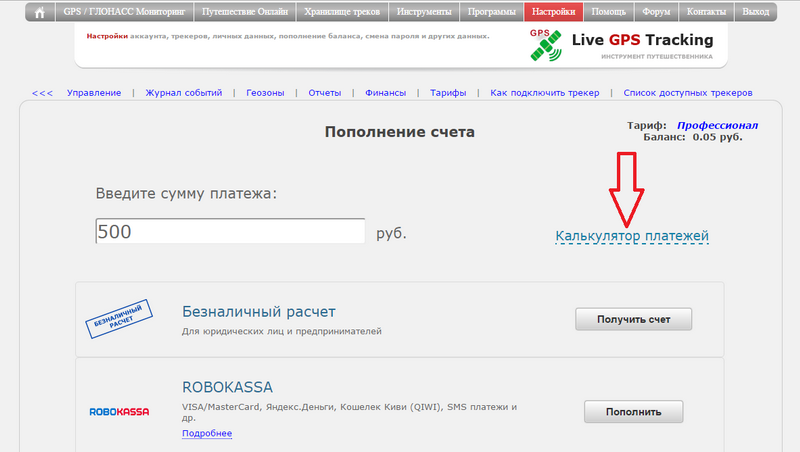Click into the payment amount field
Screen dimensions: 800x452
click(x=230, y=232)
